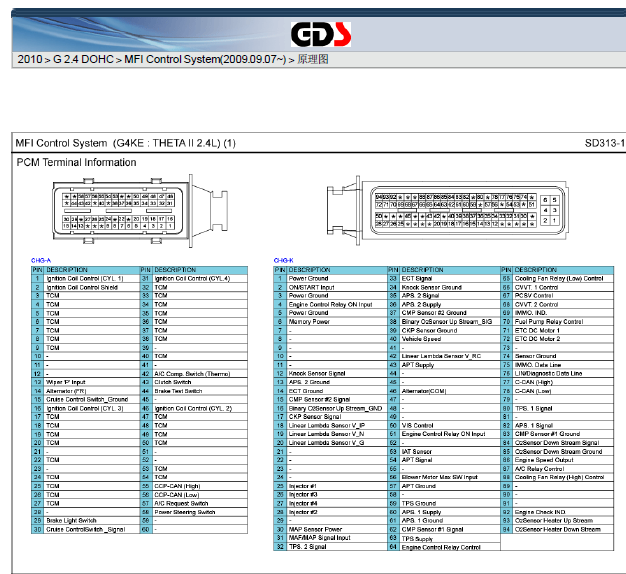626x574 pixels.
Task: Select 'CCP-CAN (Low)' cell
Action: coord(200,495)
